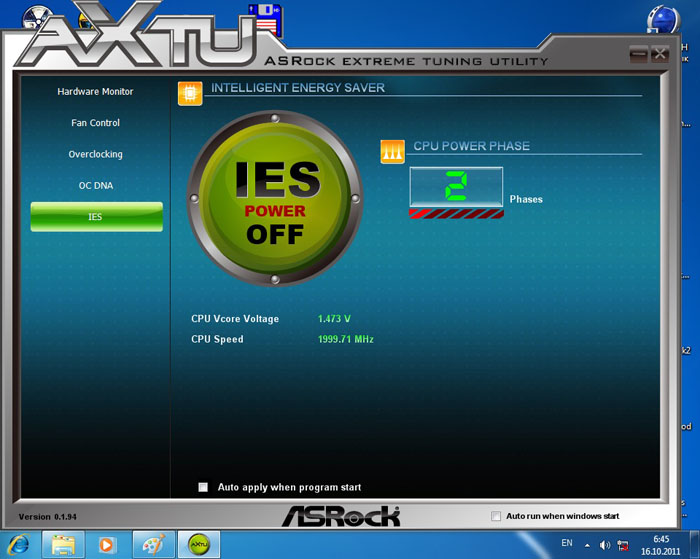Click the Version 0.1.94 label
700x559 pixels.
47,517
